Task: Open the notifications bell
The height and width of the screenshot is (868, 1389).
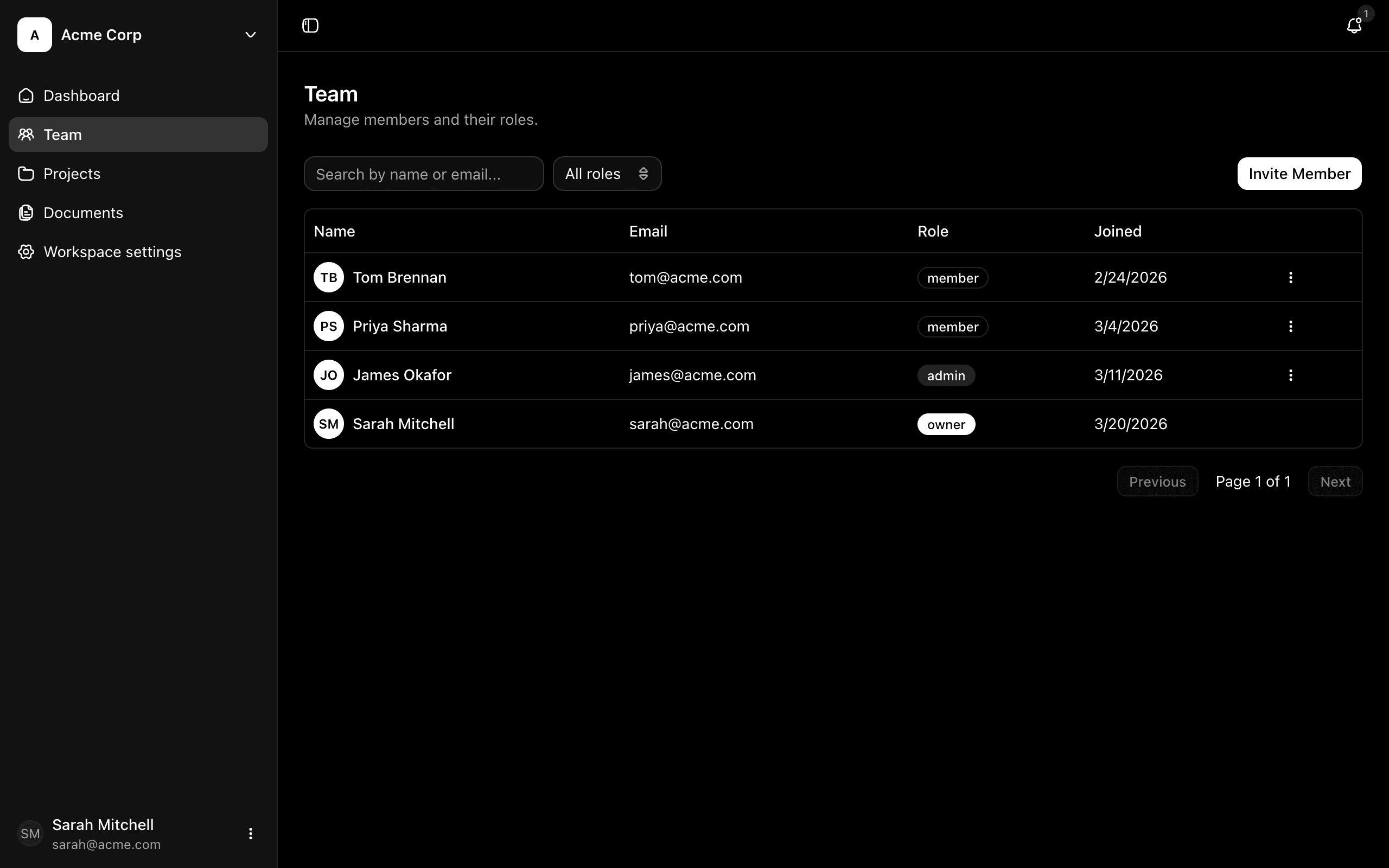Action: [x=1353, y=25]
